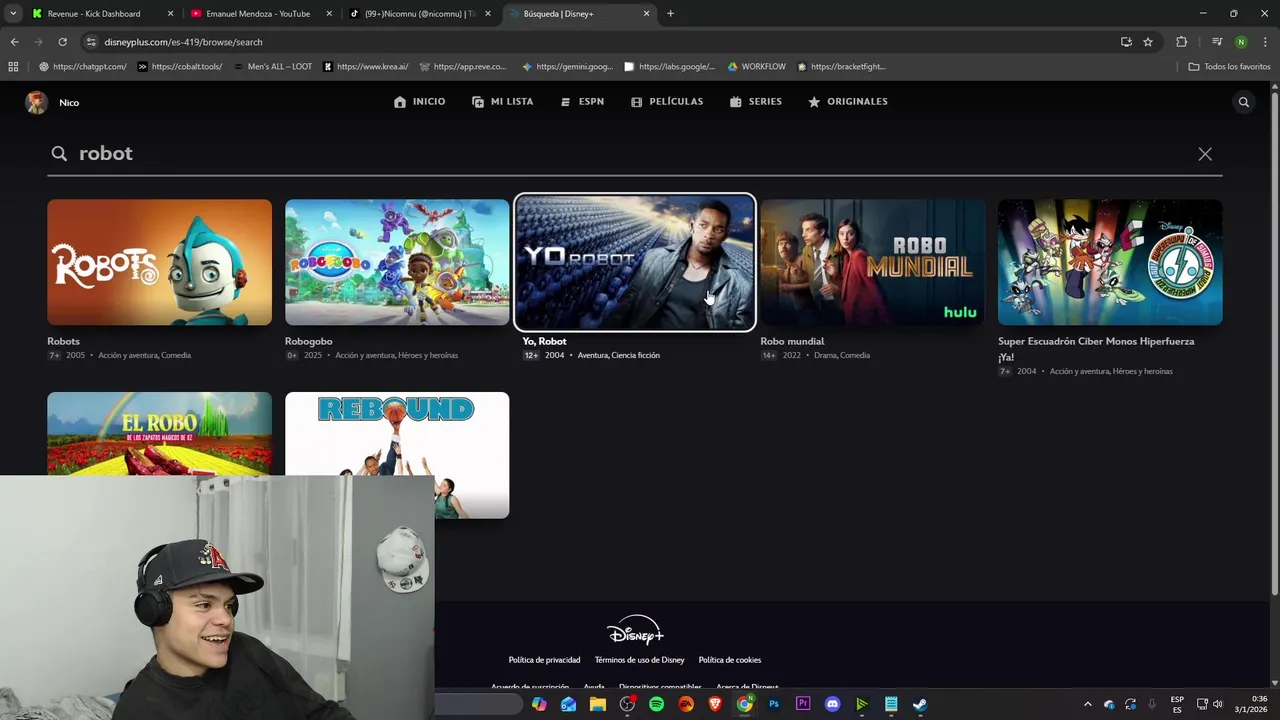Open Política de cookies link
The image size is (1280, 720).
tap(730, 660)
